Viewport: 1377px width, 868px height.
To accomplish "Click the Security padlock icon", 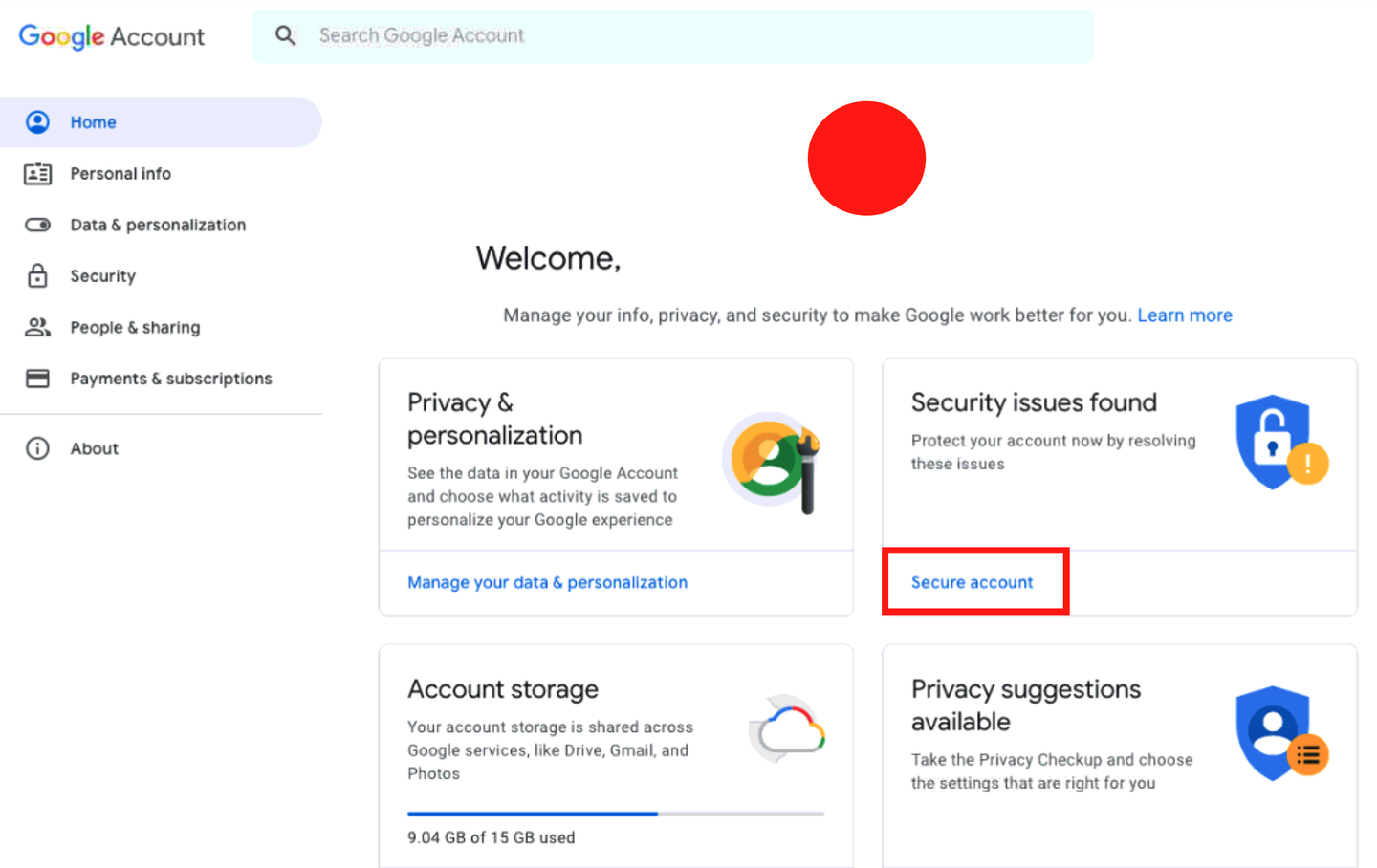I will (37, 275).
